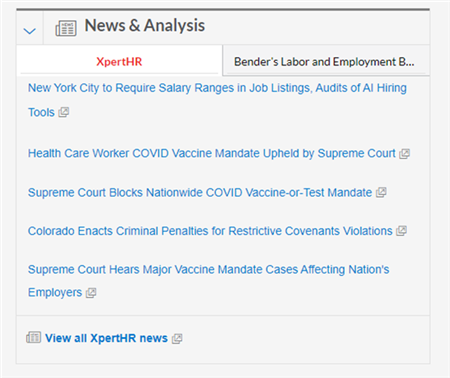Select the XpertHR tab
450x378 pixels.
119,62
